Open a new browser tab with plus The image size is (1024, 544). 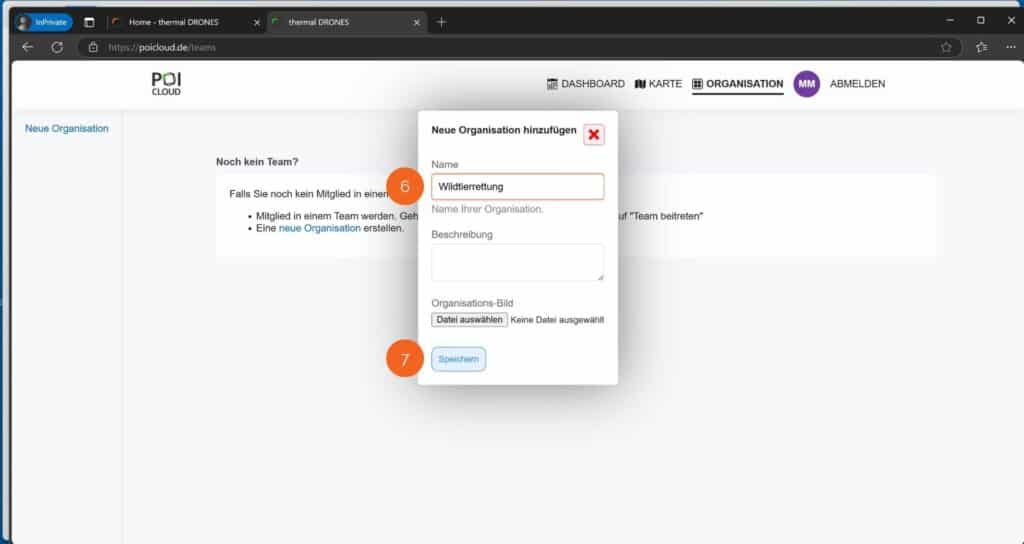tap(441, 22)
